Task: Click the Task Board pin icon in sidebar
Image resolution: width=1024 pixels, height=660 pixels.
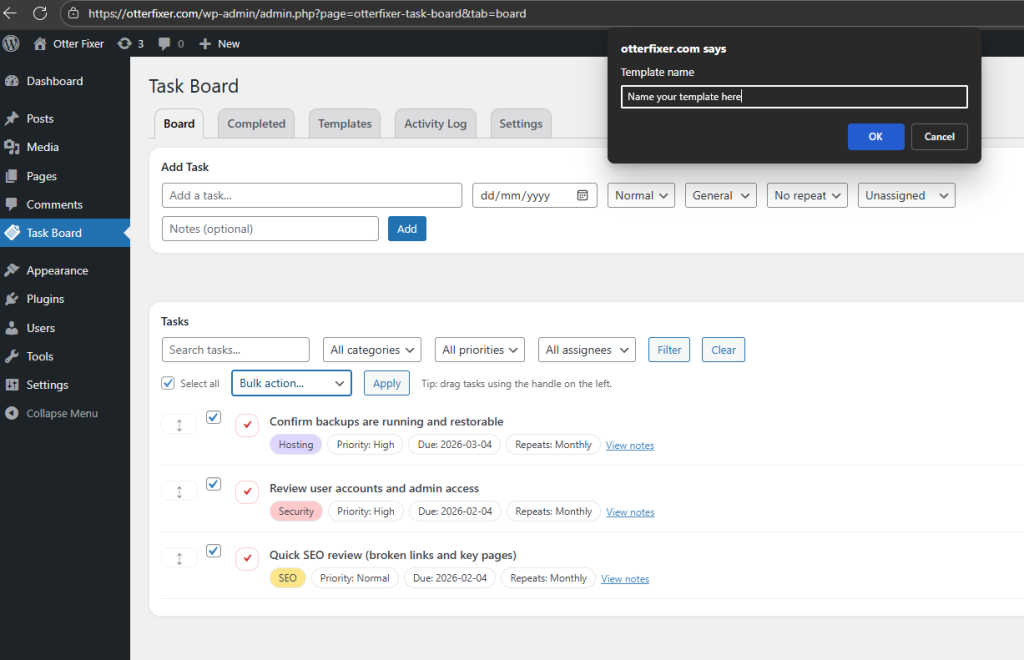Action: click(15, 232)
